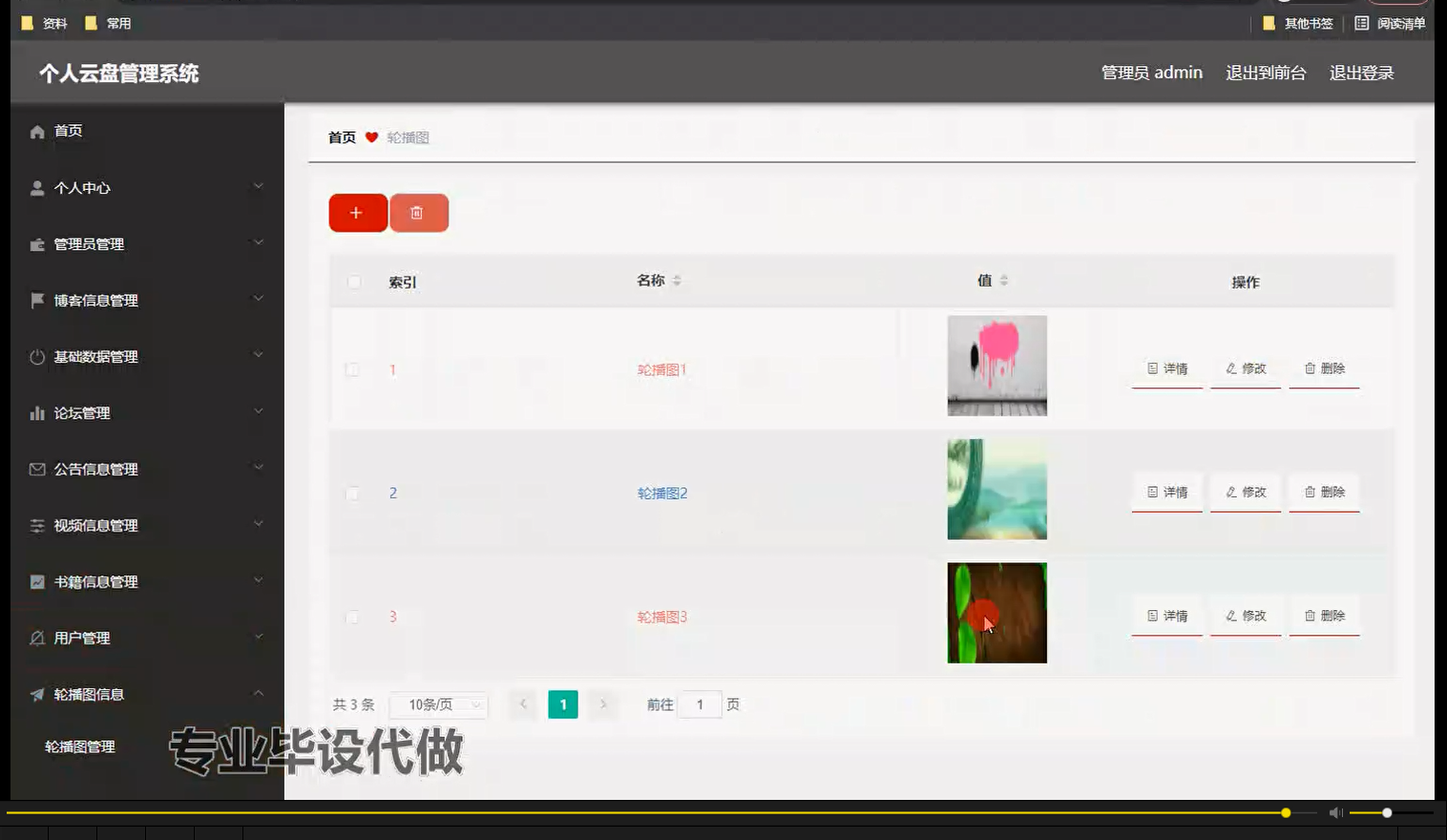This screenshot has height=840, width=1447.
Task: Click the 个人中心 person icon
Action: point(35,187)
